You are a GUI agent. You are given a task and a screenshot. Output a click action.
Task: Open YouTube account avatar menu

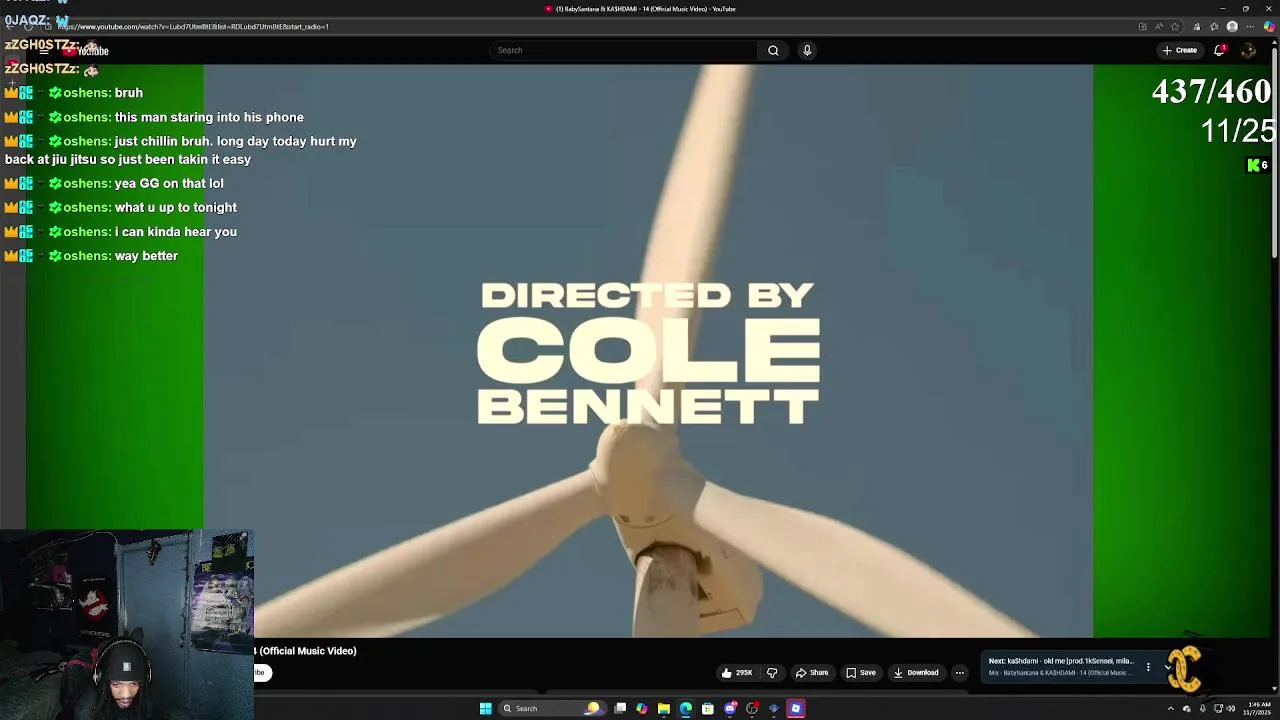1248,50
